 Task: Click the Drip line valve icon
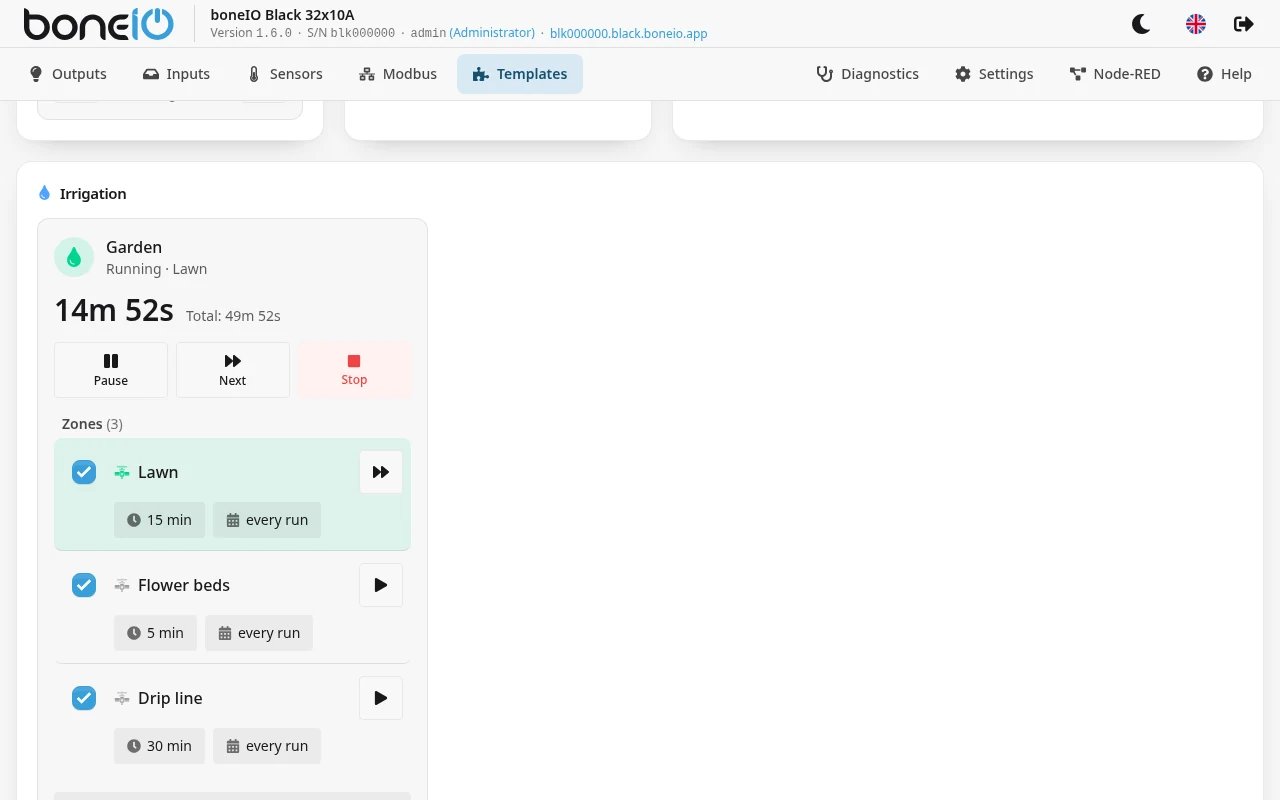click(x=122, y=698)
